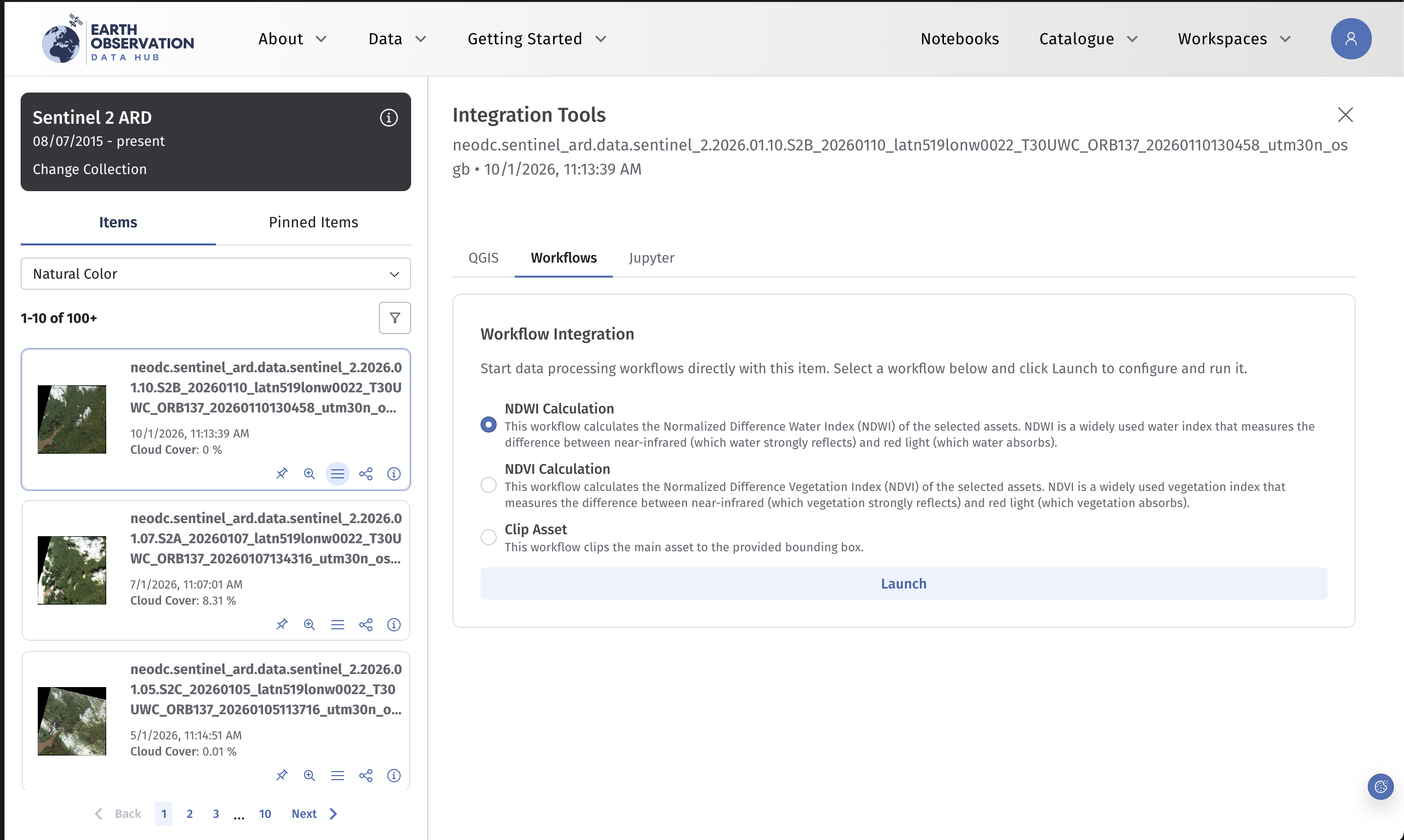Screen dimensions: 1404x840
Task: Open the Pinned Items tab
Action: pos(313,222)
